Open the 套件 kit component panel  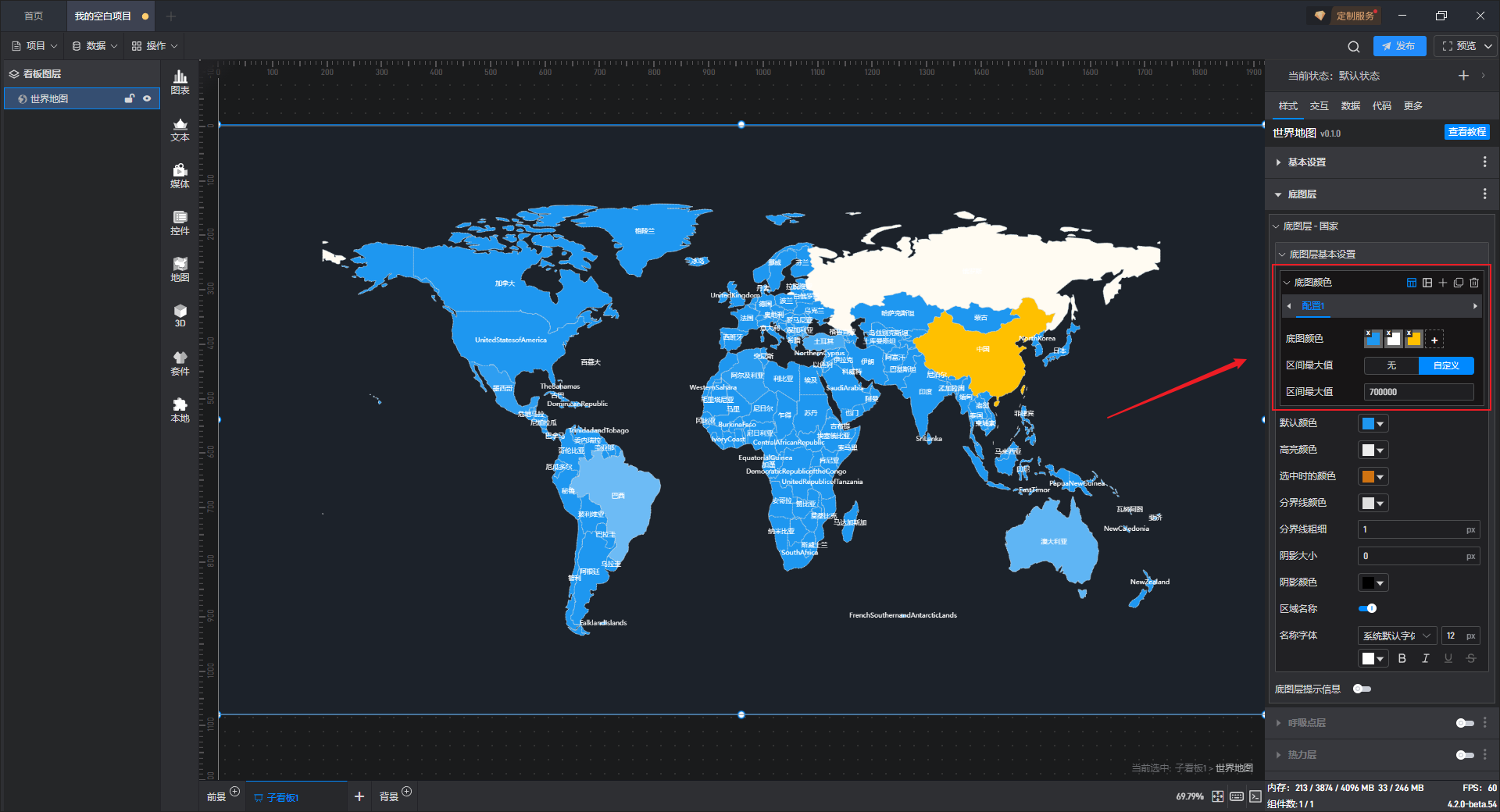180,363
